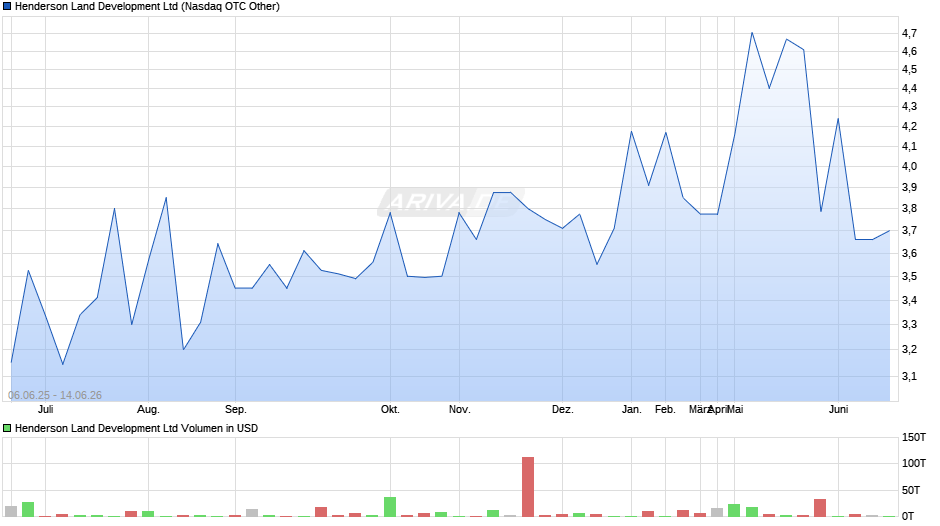This screenshot has width=940, height=526.
Task: Click the 150T volume axis label
Action: click(914, 437)
